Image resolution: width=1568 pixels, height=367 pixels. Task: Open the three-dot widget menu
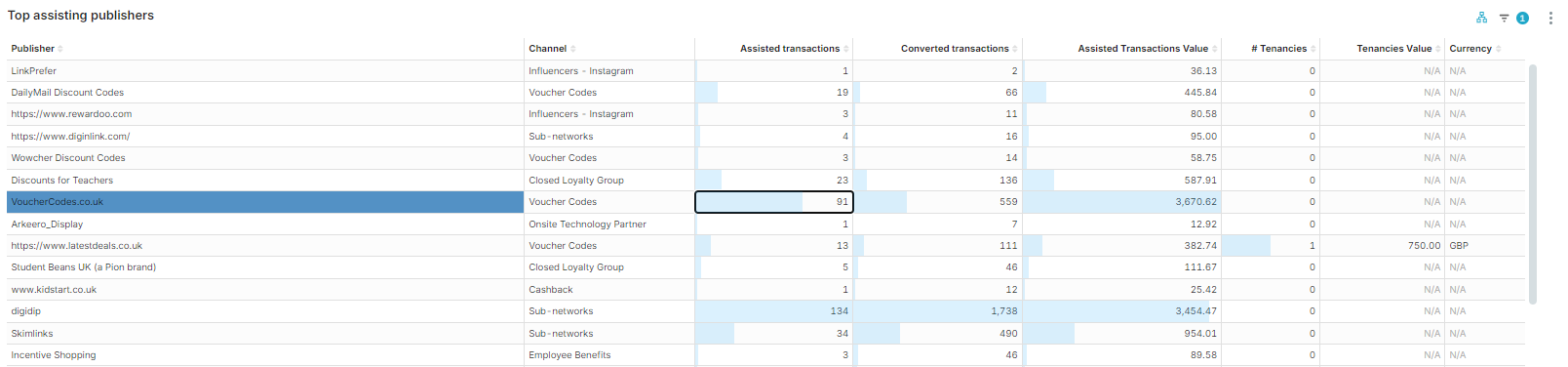pyautogui.click(x=1550, y=18)
